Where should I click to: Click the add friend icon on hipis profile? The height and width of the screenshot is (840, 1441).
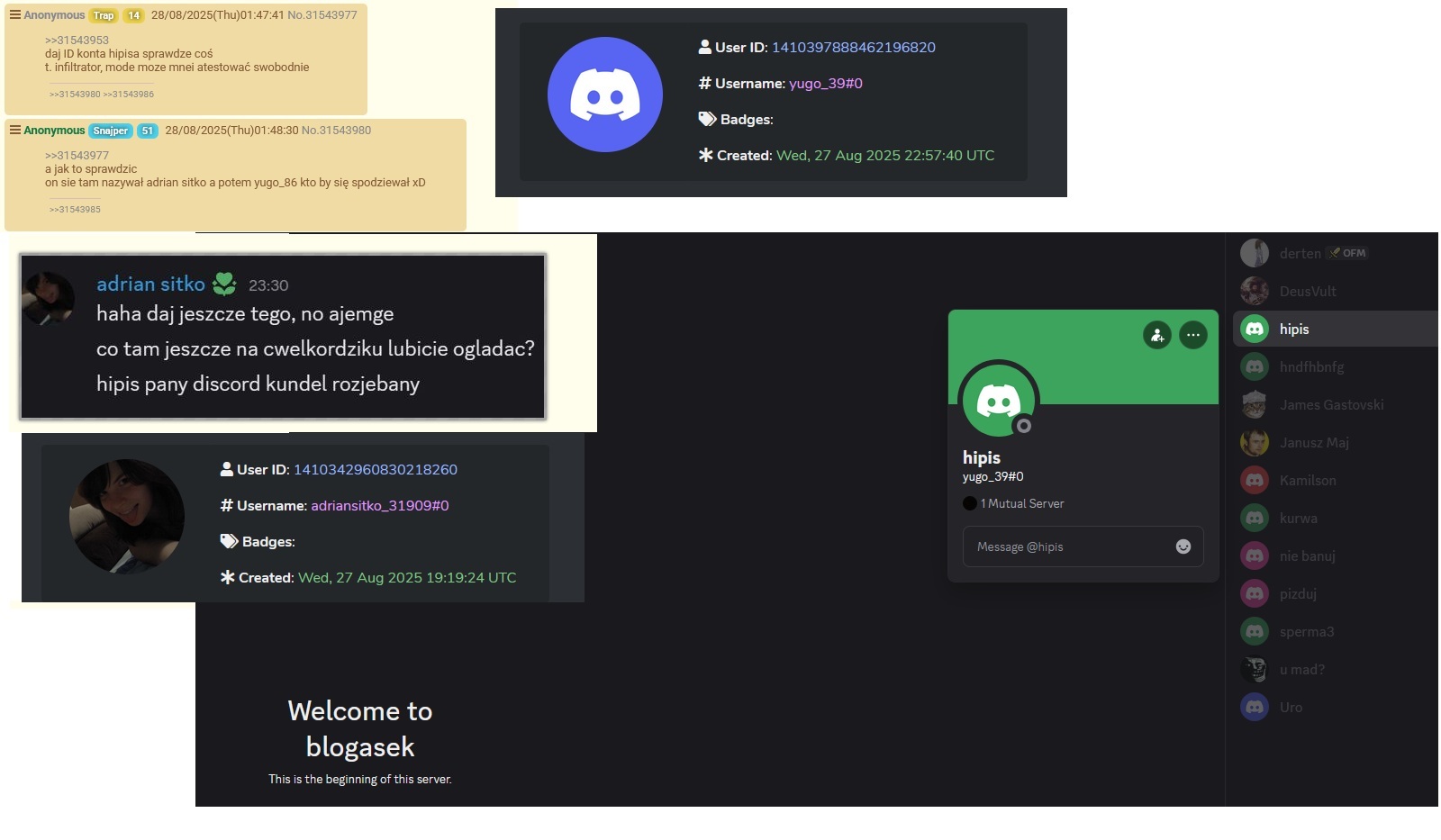1156,336
